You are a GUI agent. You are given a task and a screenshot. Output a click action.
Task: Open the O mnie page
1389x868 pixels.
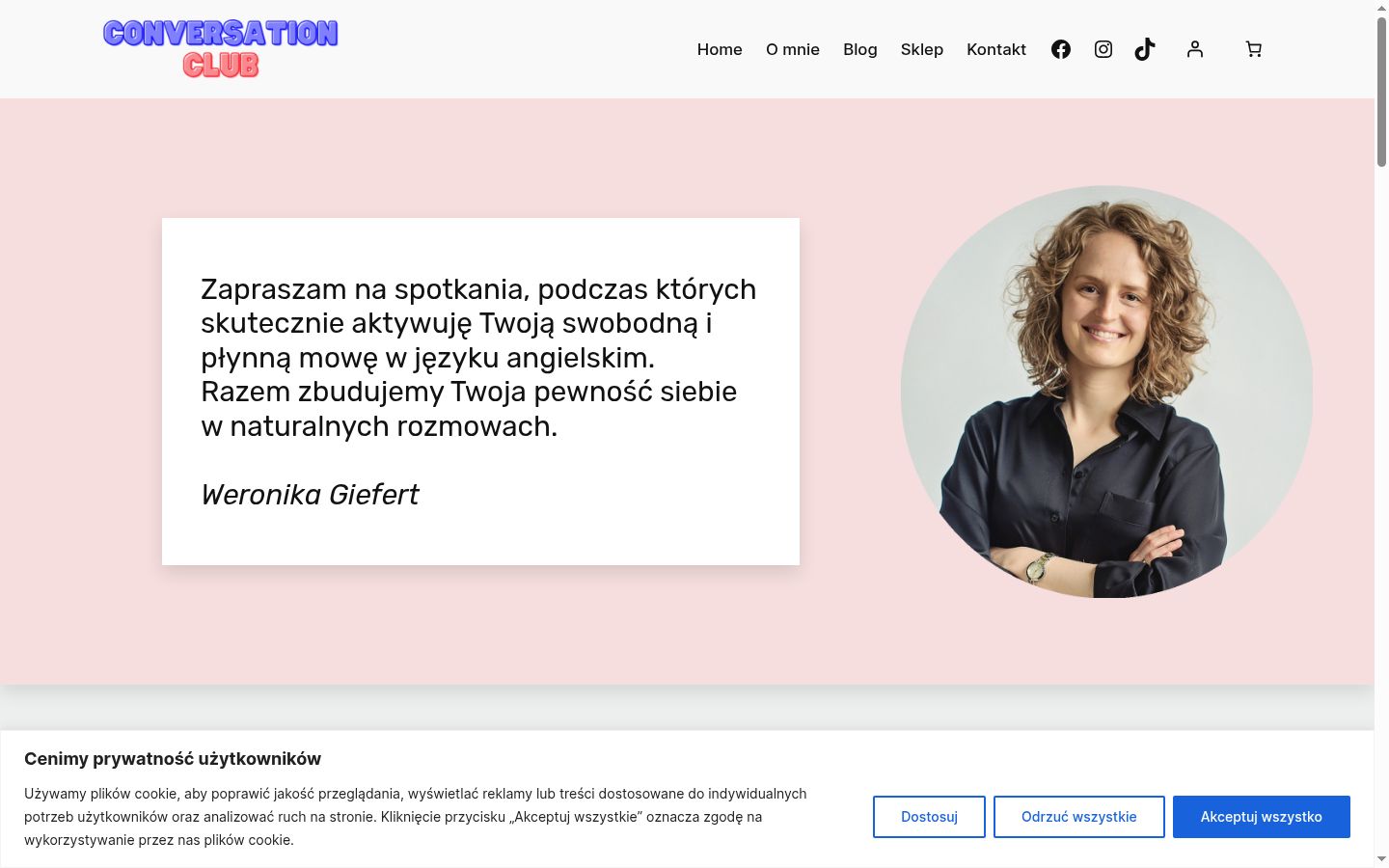coord(793,49)
